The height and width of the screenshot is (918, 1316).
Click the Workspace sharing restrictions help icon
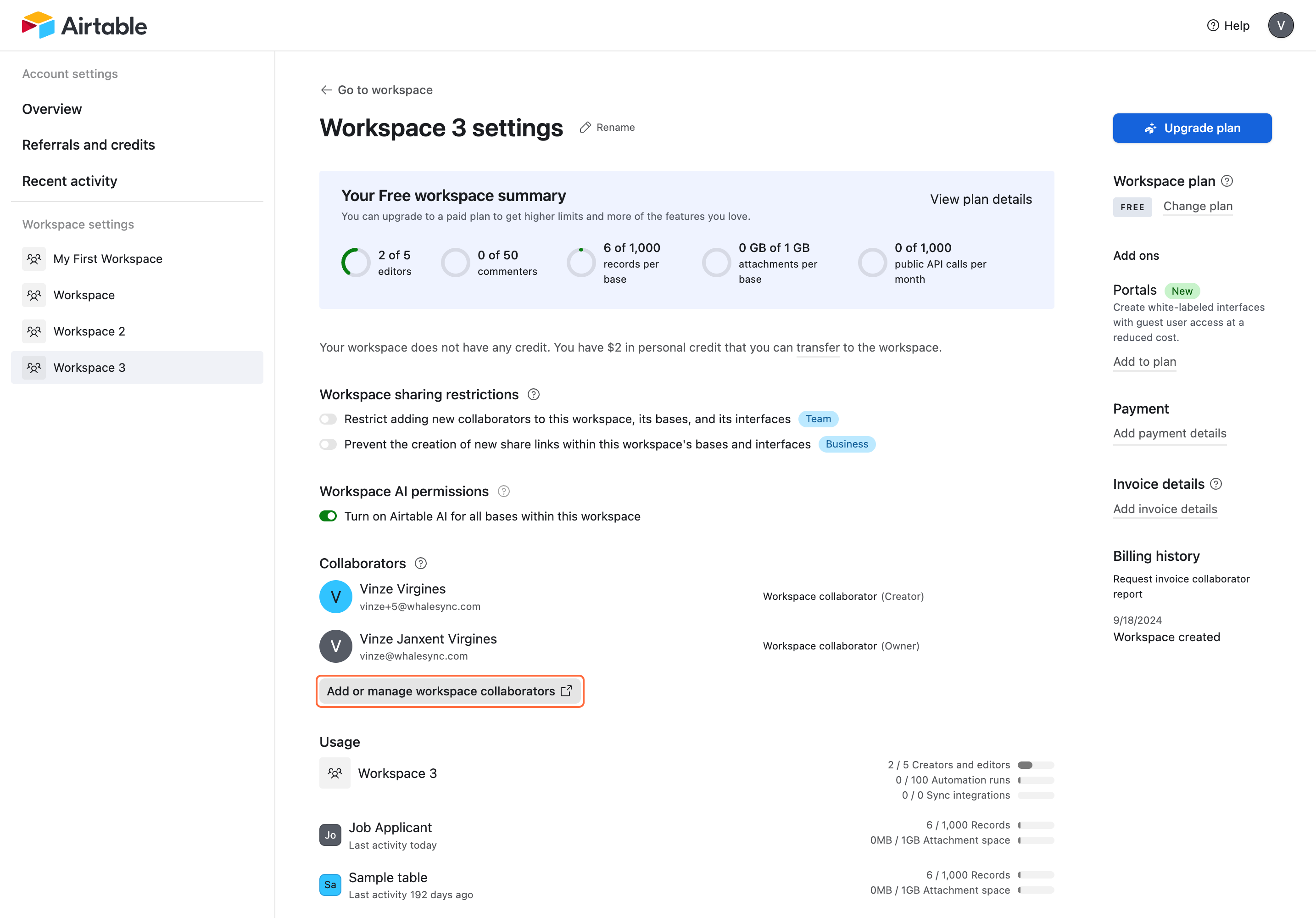point(534,394)
